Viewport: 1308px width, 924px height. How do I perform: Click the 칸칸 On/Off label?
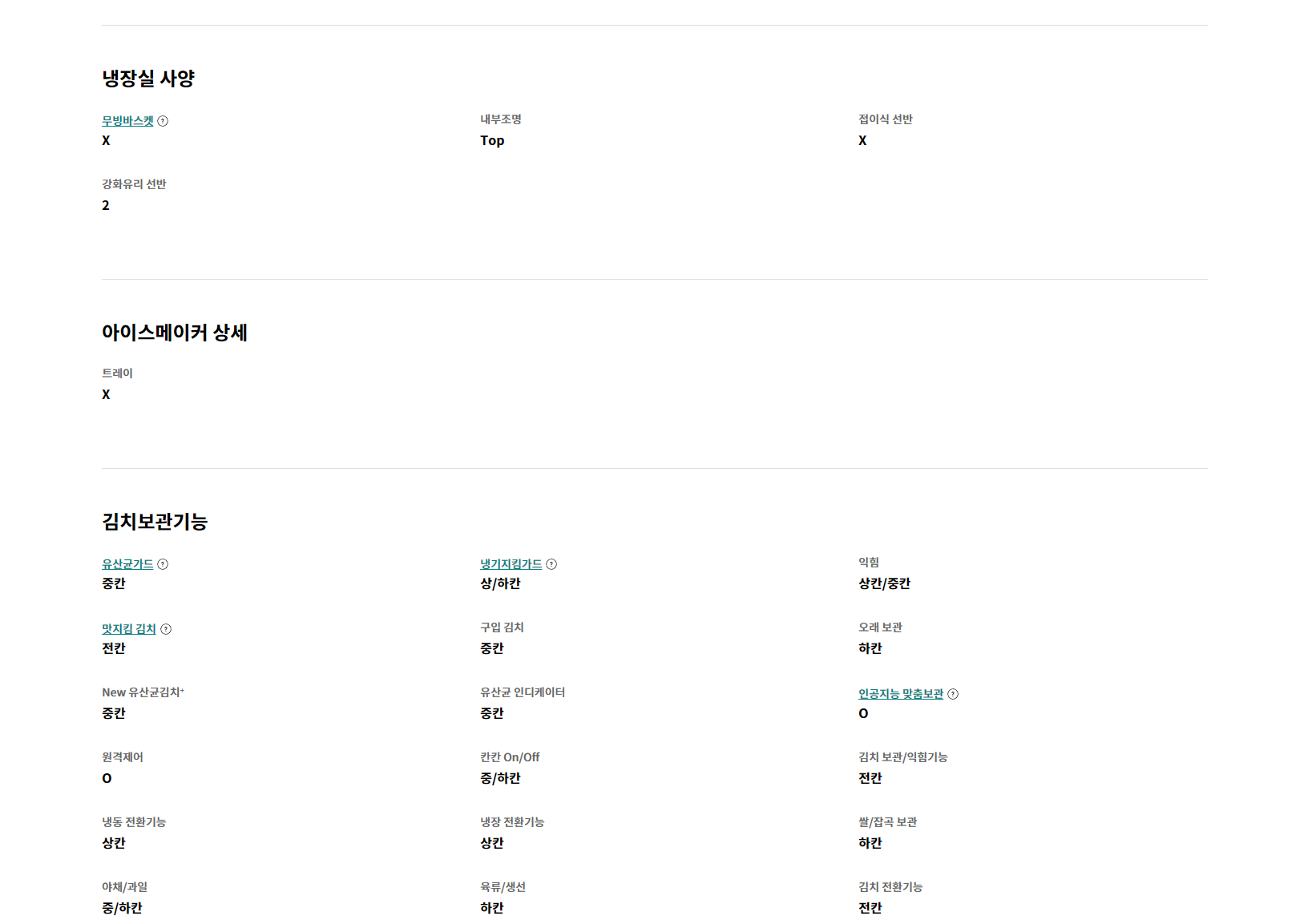(510, 757)
